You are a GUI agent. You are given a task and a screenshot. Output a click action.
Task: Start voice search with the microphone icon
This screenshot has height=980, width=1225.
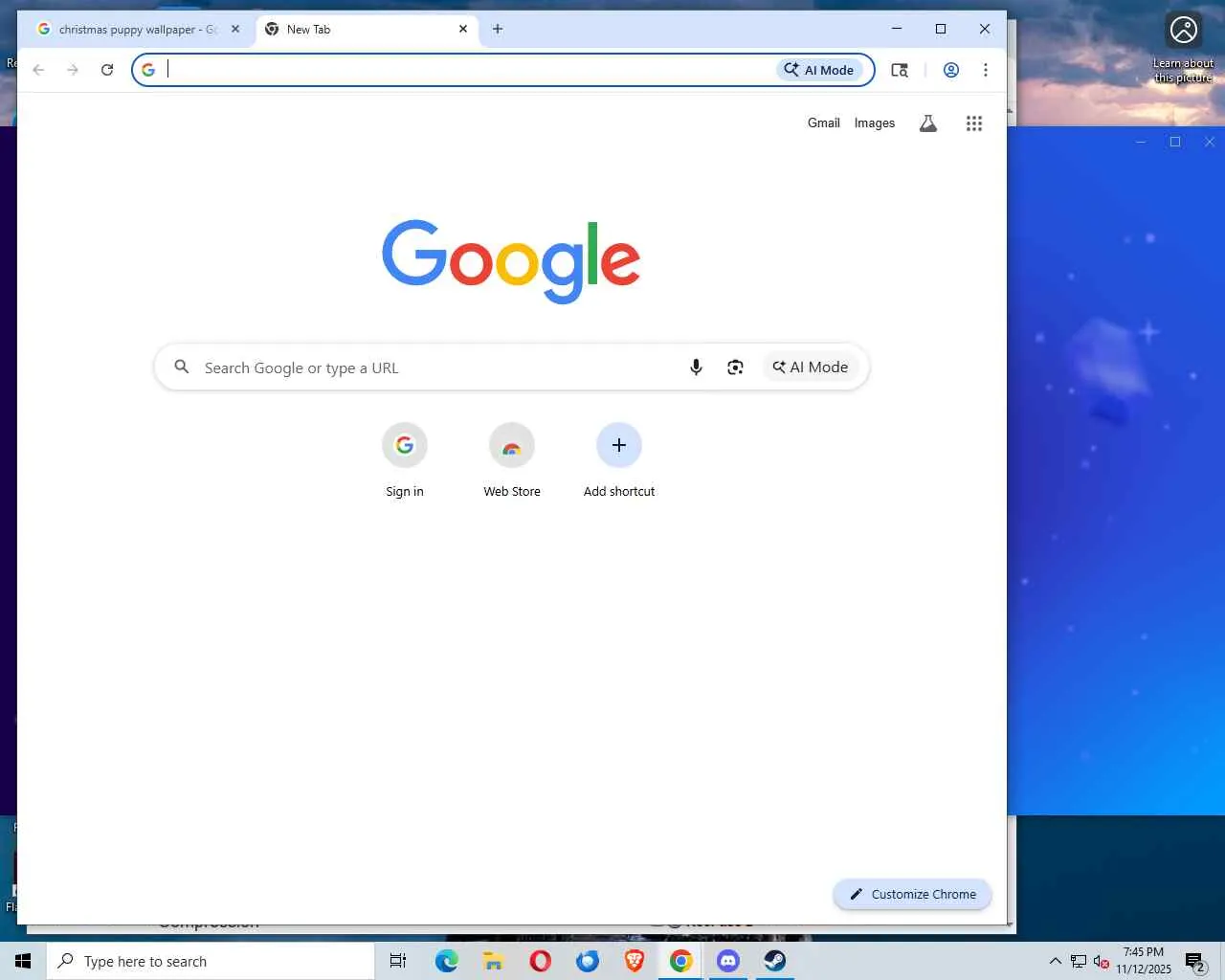[696, 367]
